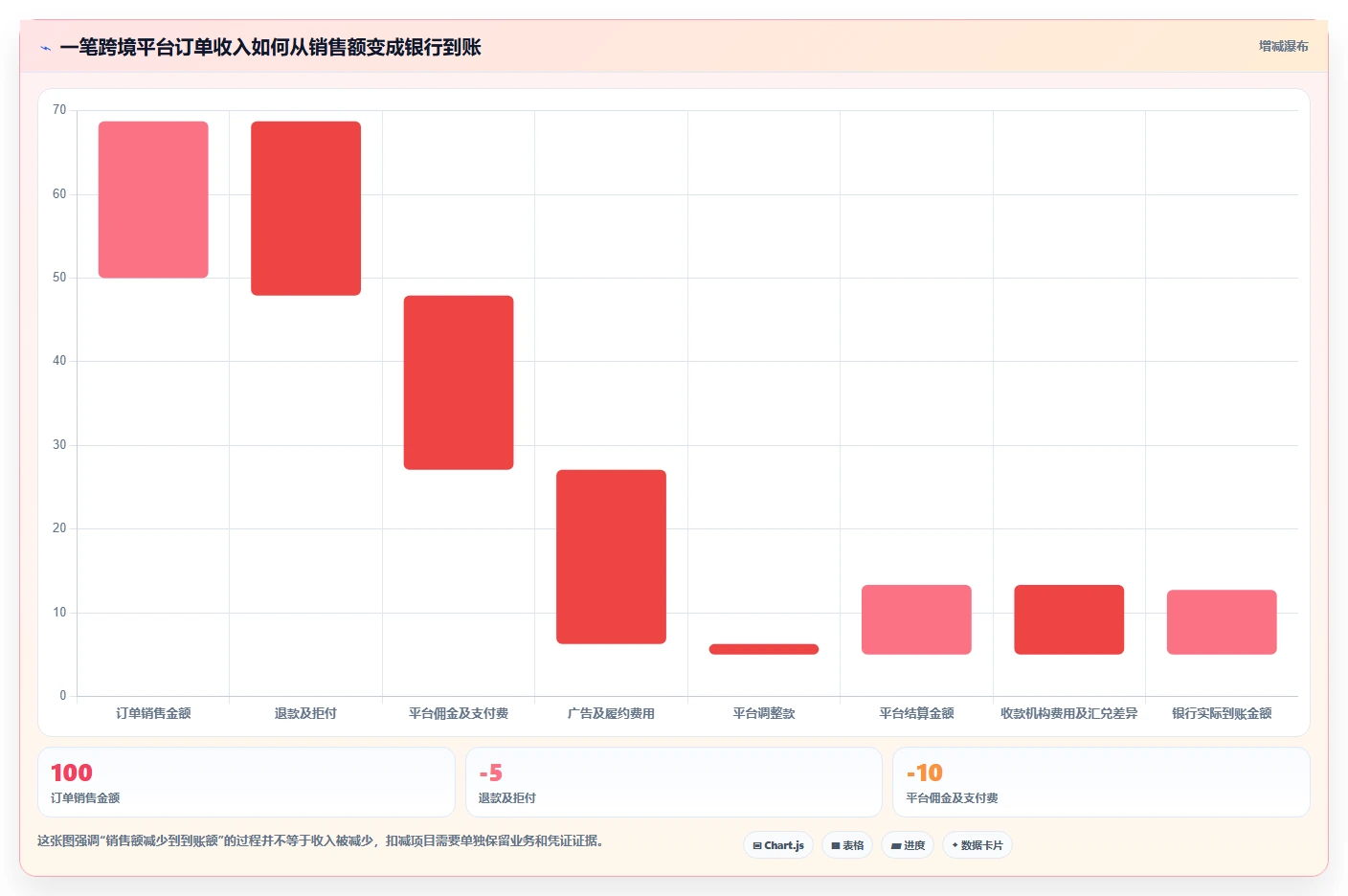Click x-axis label 银行实际到账金额
The image size is (1348, 896).
tap(1222, 713)
